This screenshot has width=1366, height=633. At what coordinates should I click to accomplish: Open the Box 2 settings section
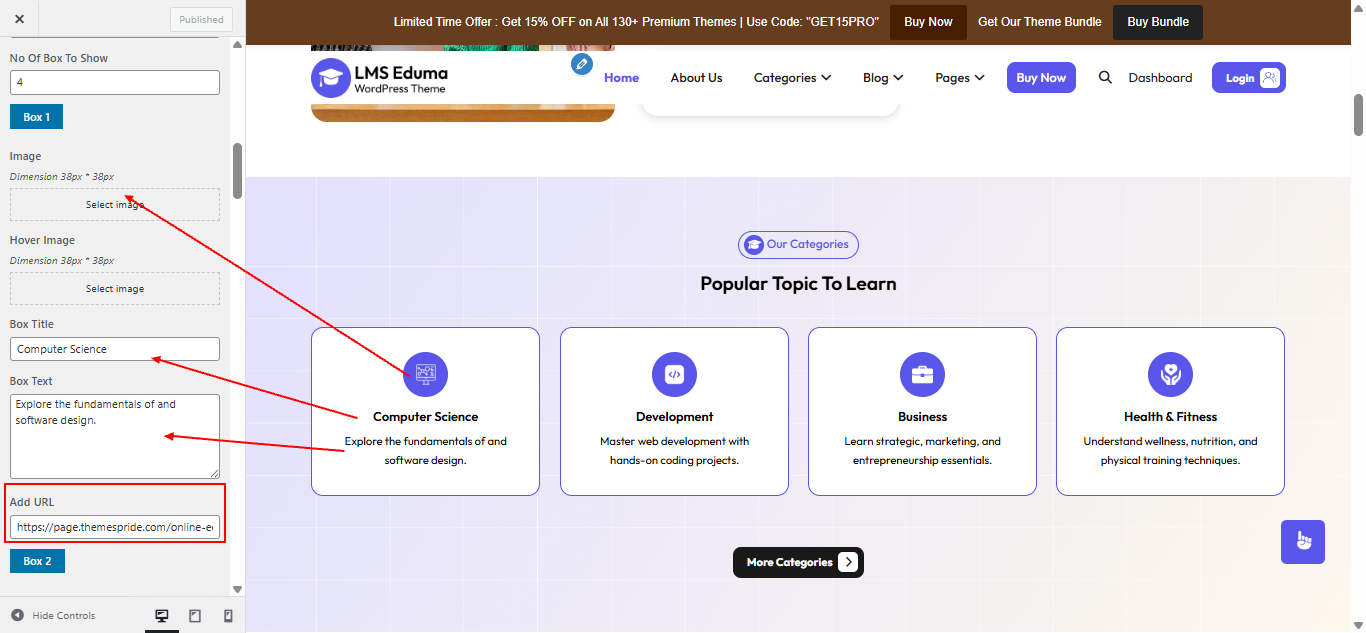tap(37, 561)
